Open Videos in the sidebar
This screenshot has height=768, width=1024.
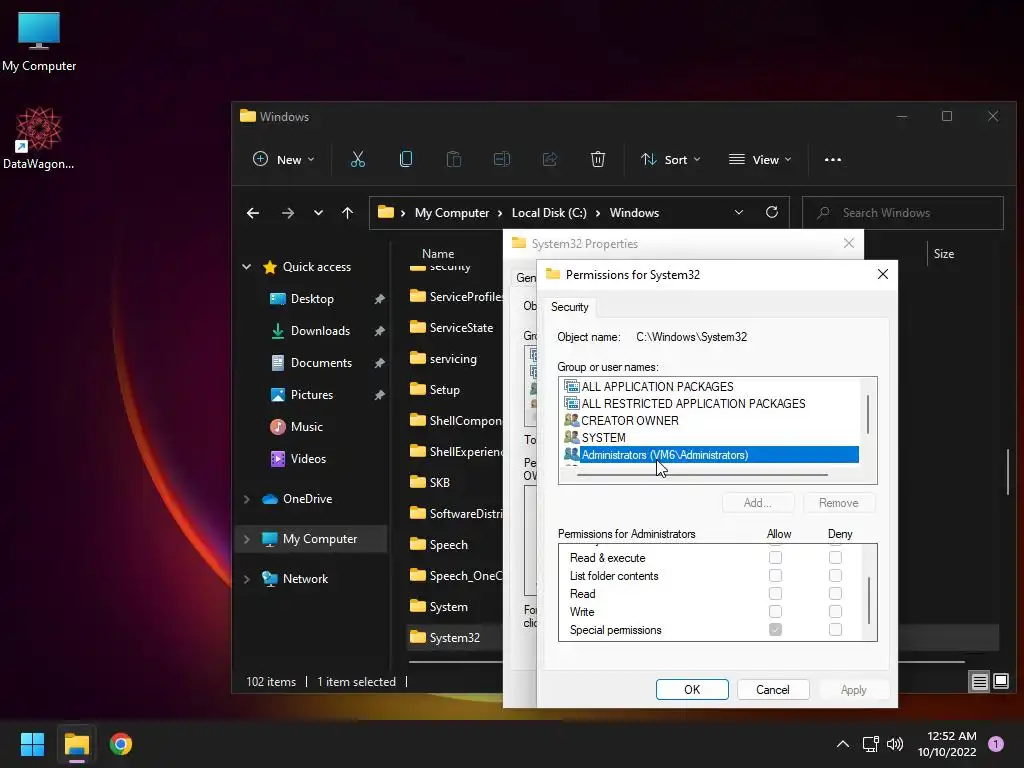click(308, 458)
